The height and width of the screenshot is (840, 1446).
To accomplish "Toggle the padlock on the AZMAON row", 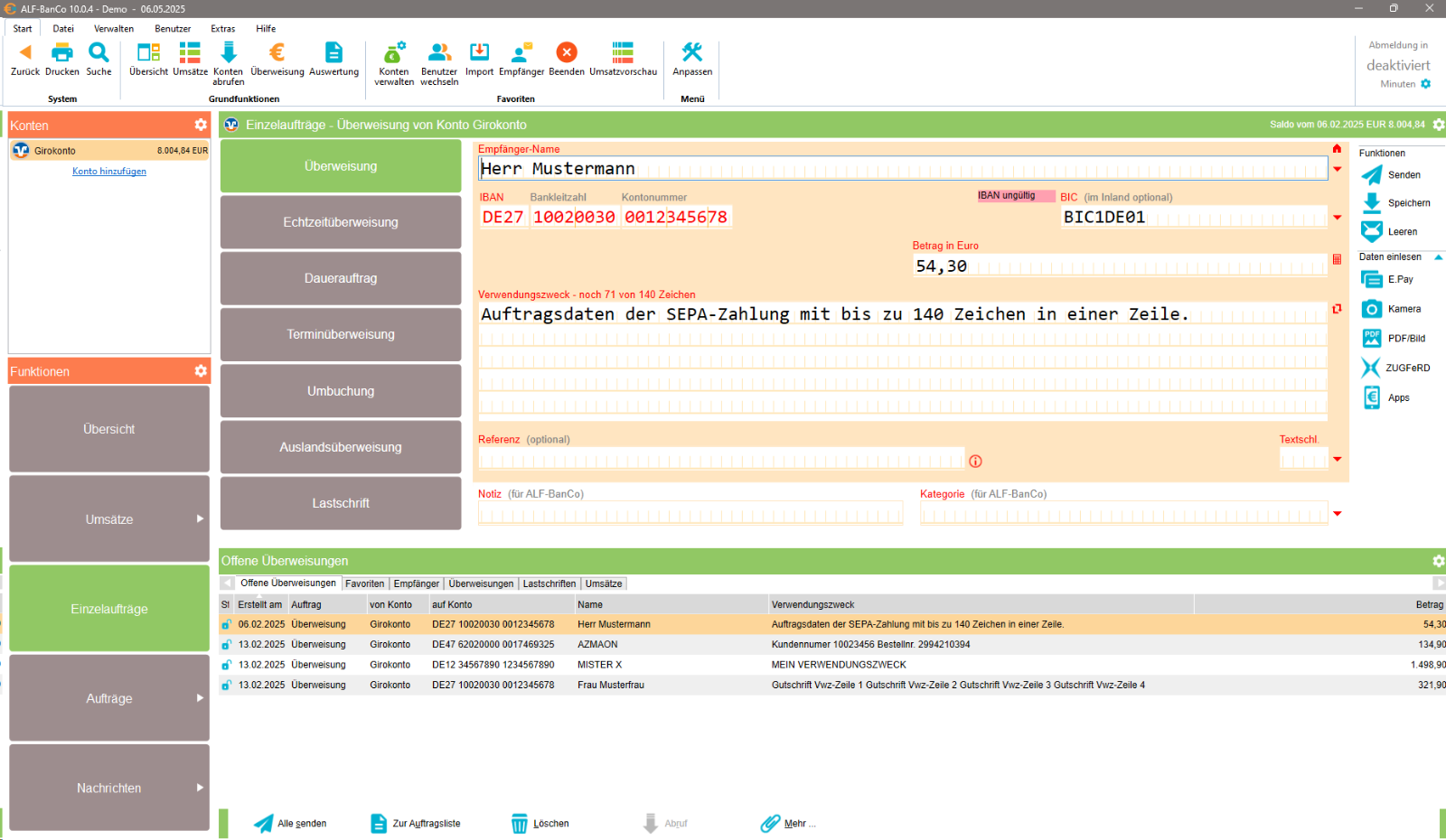I will coord(225,644).
